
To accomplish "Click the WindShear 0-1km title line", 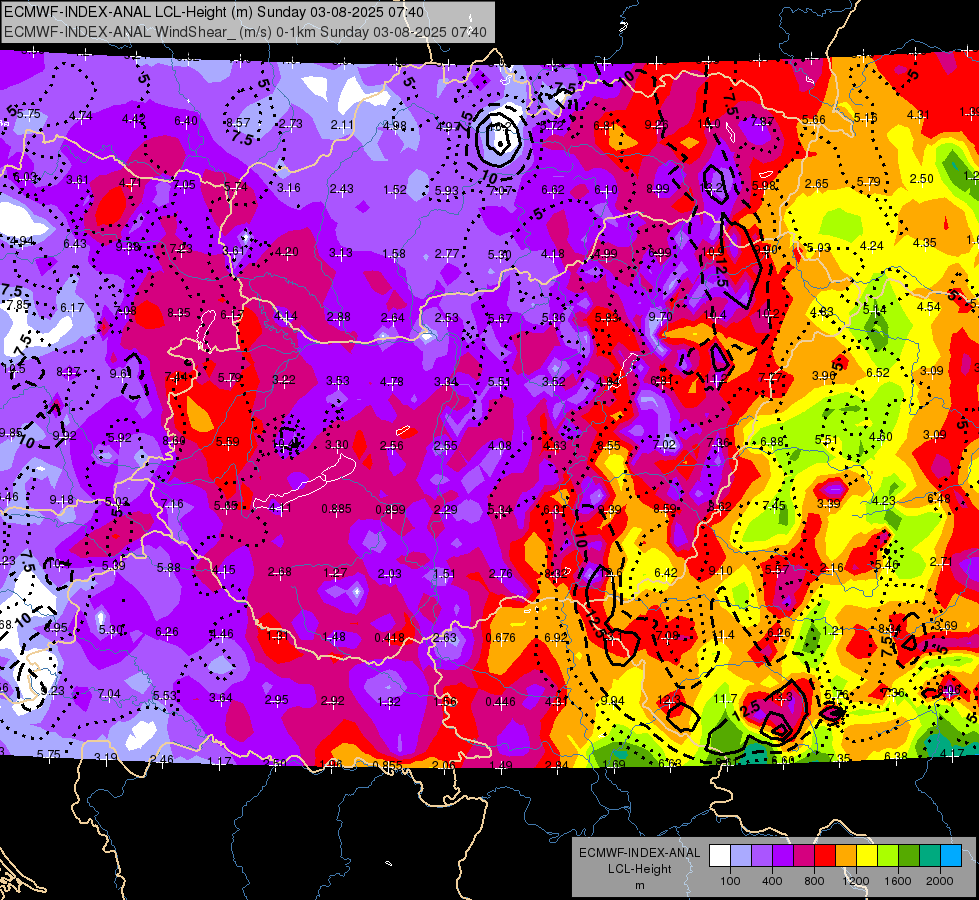I will click(x=245, y=32).
